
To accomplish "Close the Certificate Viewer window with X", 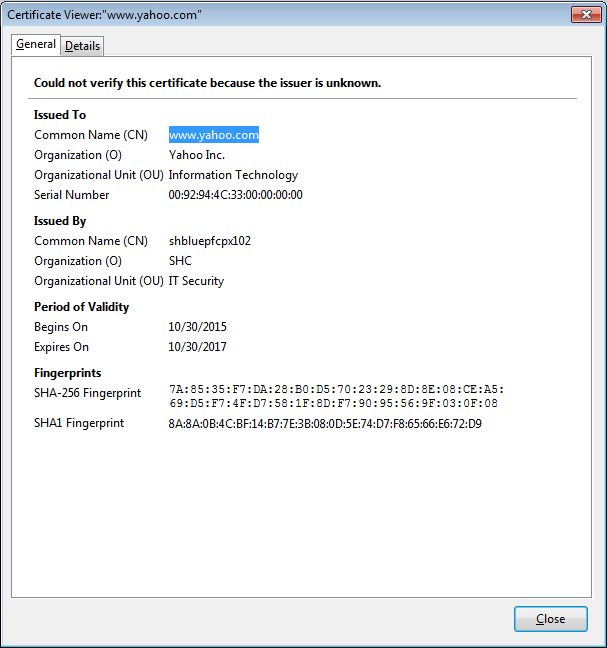I will coord(586,14).
